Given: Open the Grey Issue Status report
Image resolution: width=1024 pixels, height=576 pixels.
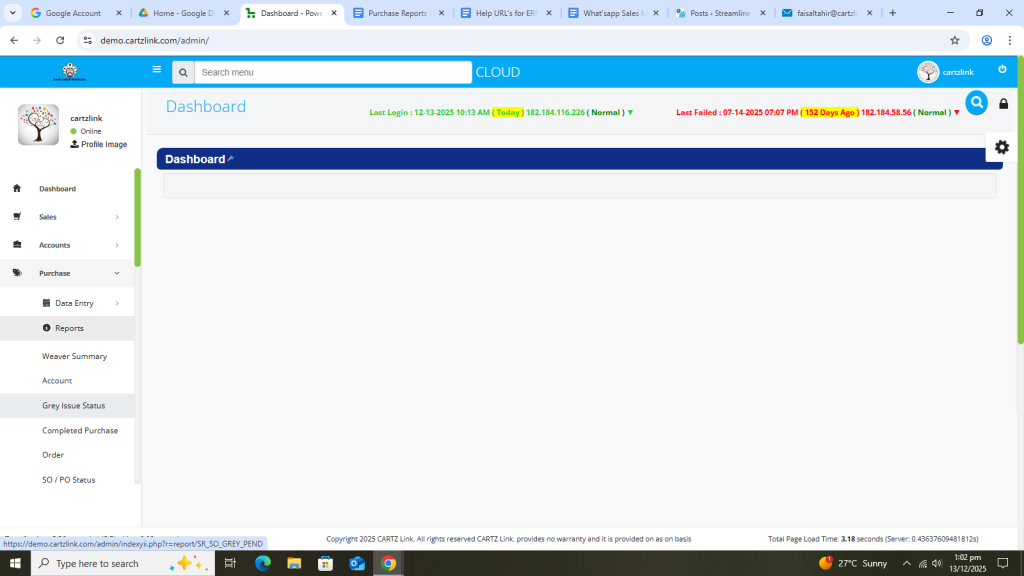Looking at the screenshot, I should click(x=73, y=406).
